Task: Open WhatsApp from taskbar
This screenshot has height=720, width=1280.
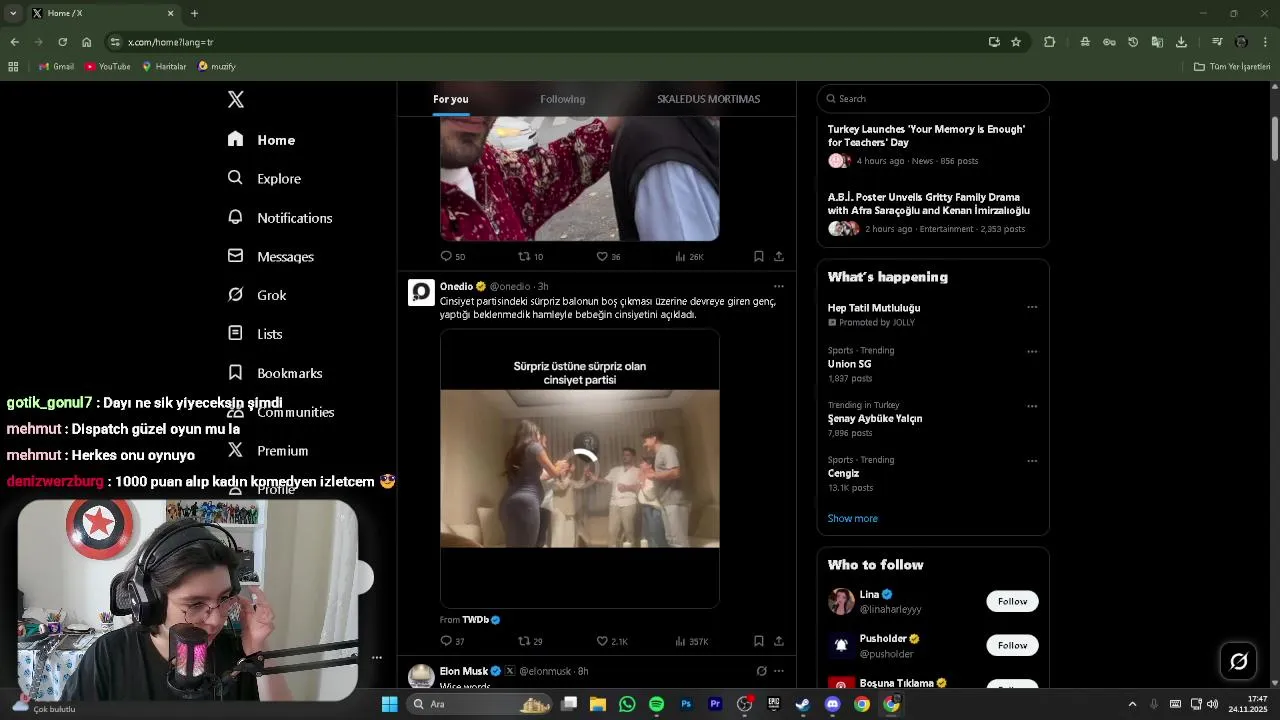Action: point(627,704)
